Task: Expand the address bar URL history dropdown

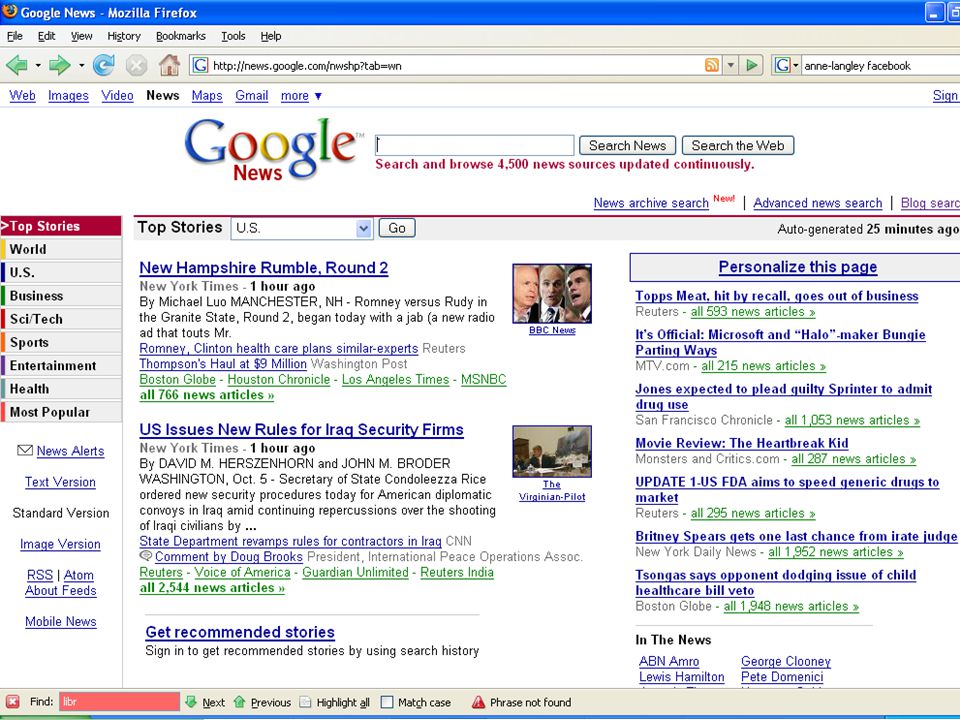Action: tap(730, 65)
